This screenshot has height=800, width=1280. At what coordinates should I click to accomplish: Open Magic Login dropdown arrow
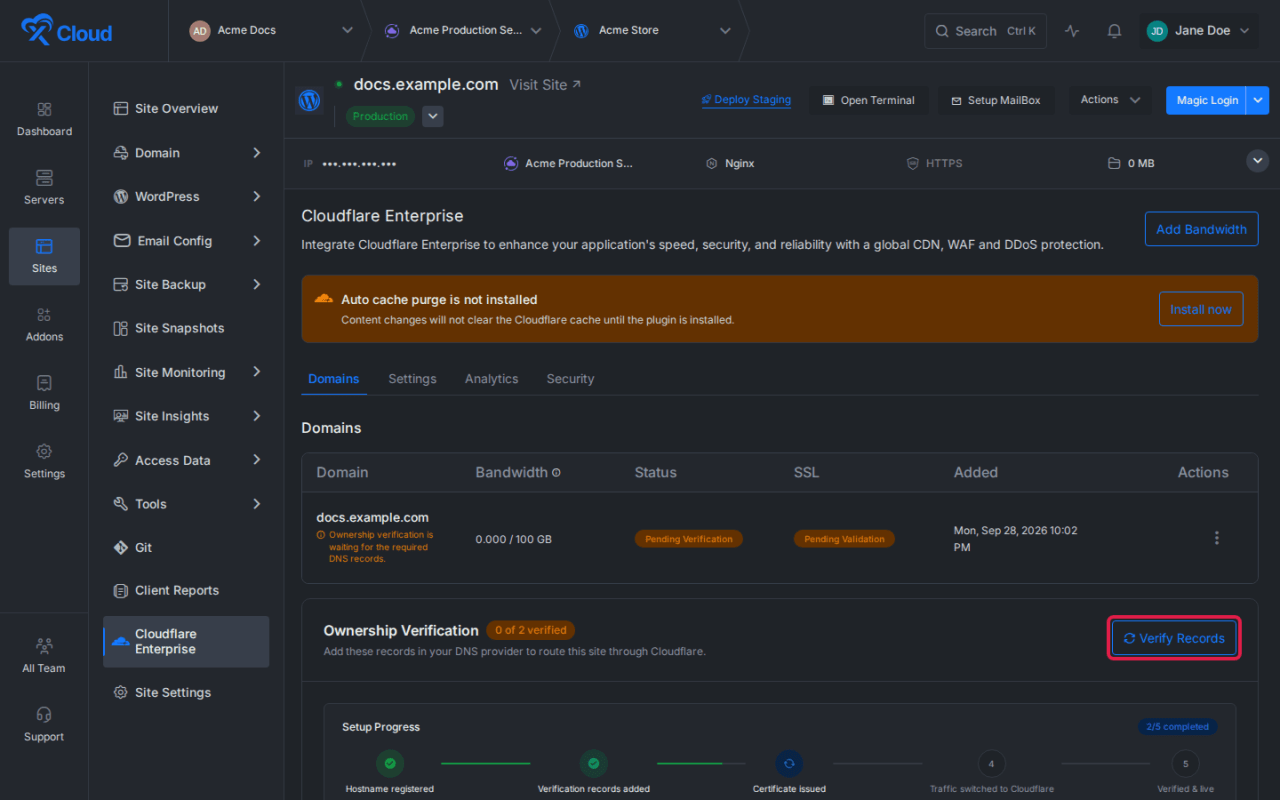(1258, 100)
